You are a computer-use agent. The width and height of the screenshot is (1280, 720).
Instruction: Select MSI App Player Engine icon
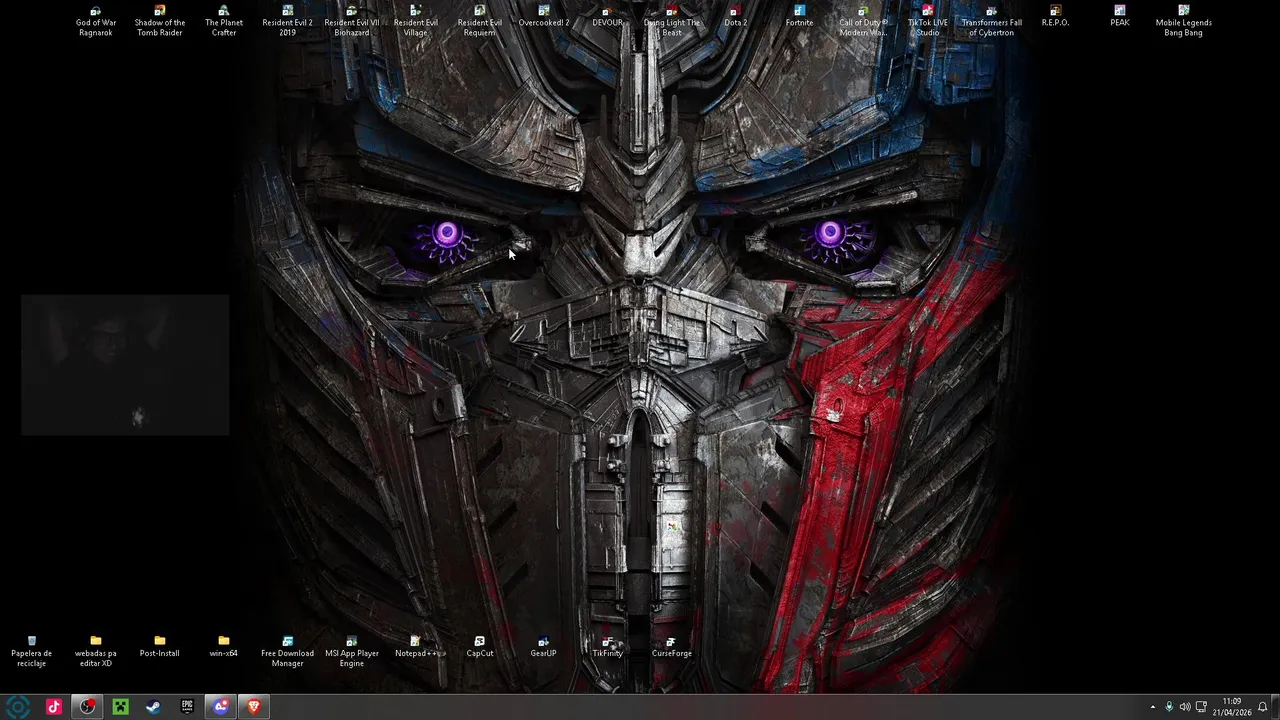(352, 651)
